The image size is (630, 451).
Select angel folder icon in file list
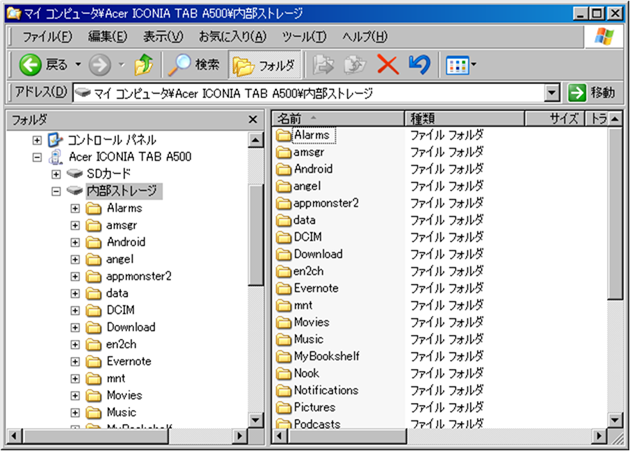pos(284,186)
